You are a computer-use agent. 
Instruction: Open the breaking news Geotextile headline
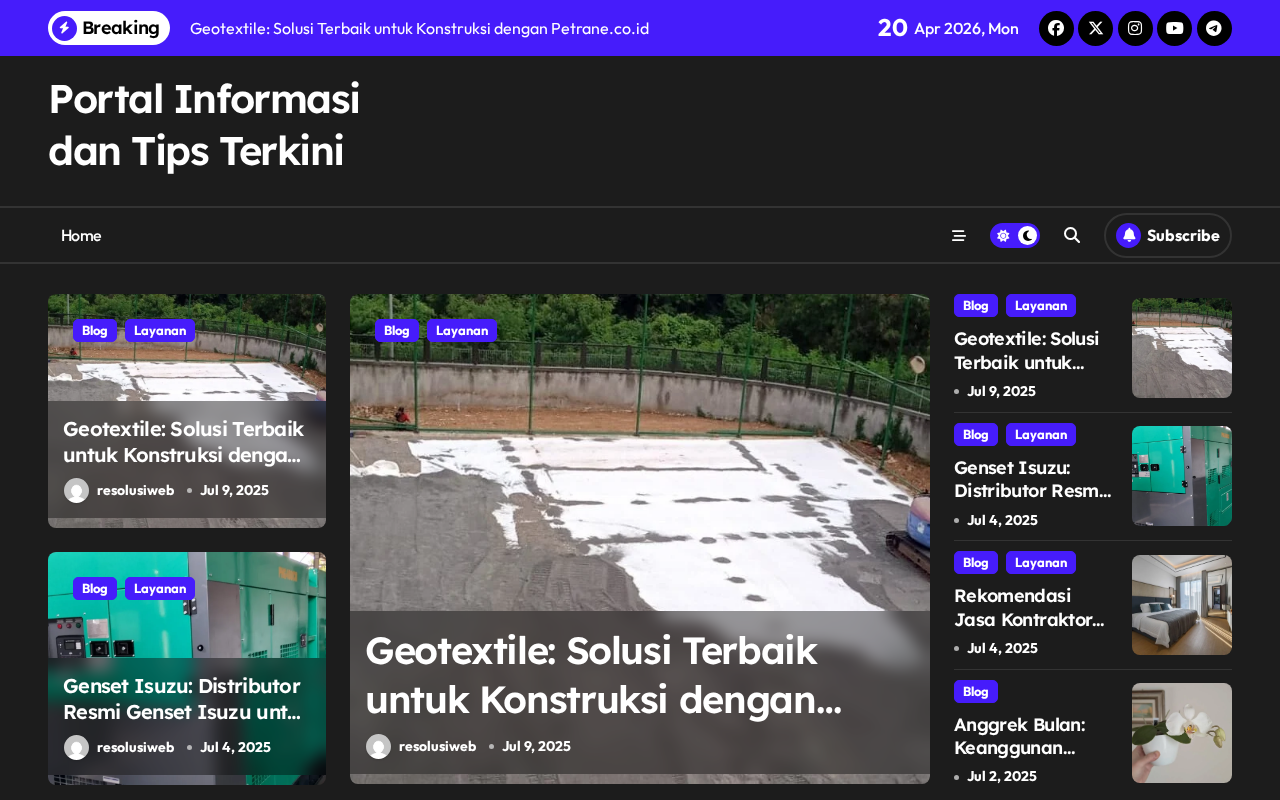pos(419,28)
